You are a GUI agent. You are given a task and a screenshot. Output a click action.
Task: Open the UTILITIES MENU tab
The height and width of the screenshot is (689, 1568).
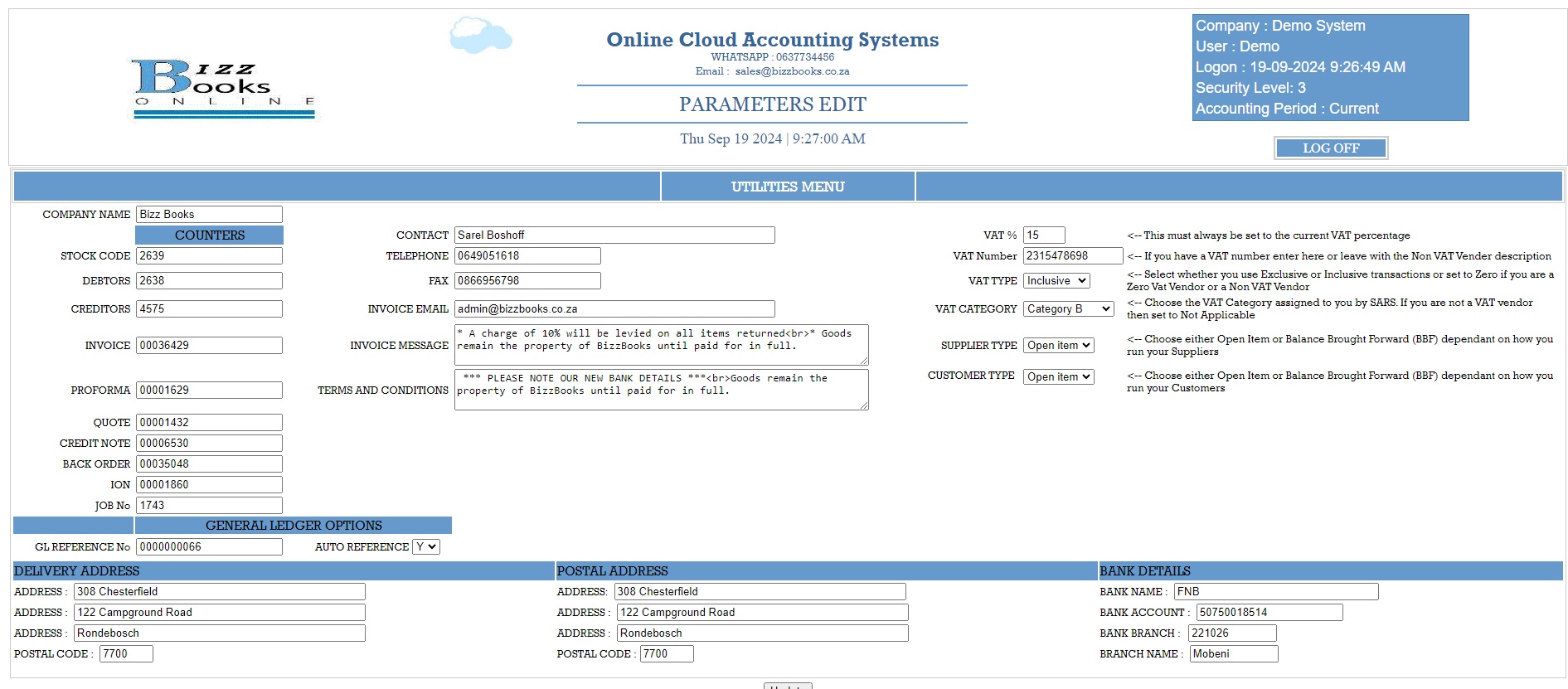787,187
